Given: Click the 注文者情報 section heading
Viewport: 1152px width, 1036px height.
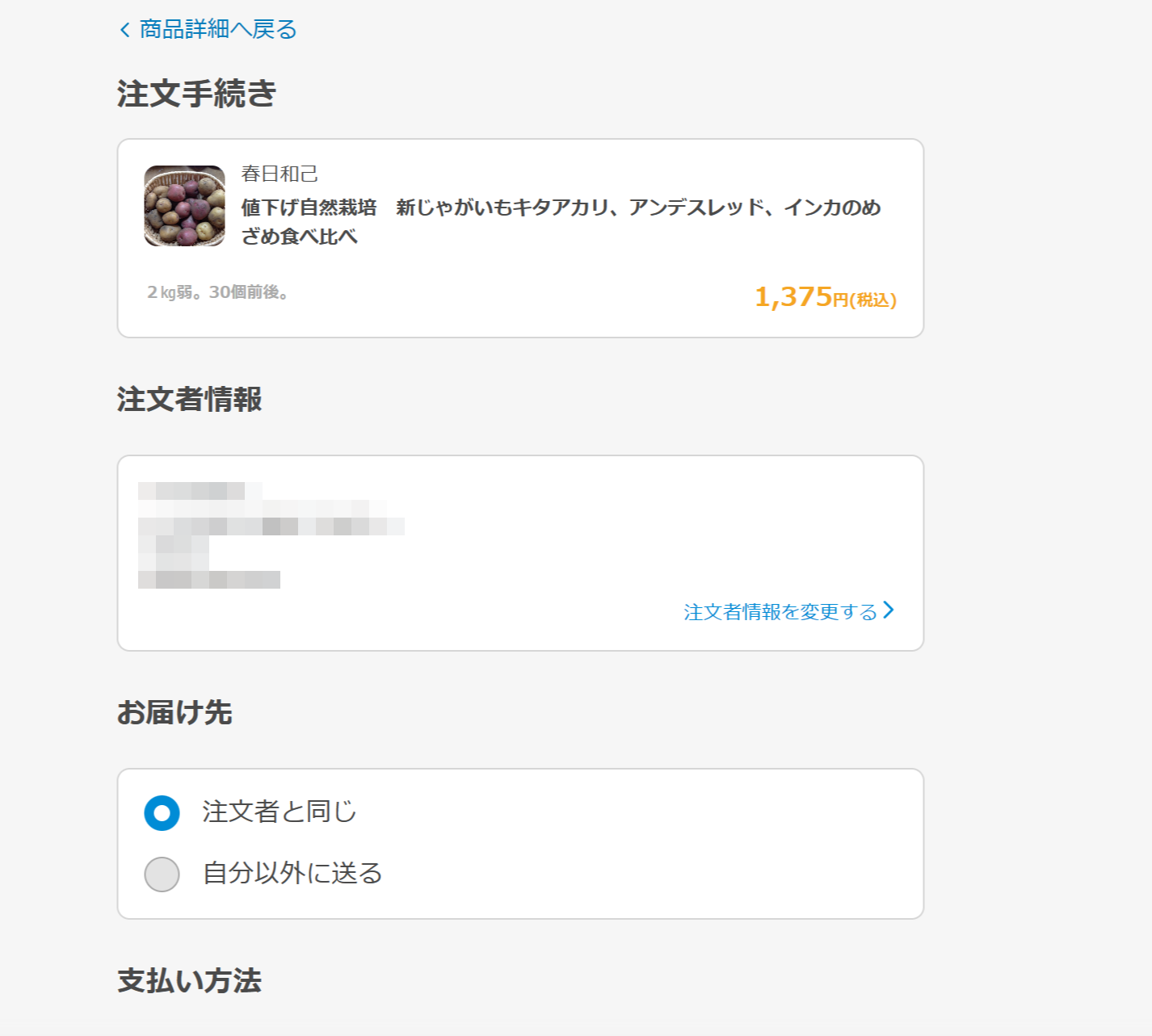Looking at the screenshot, I should (190, 399).
